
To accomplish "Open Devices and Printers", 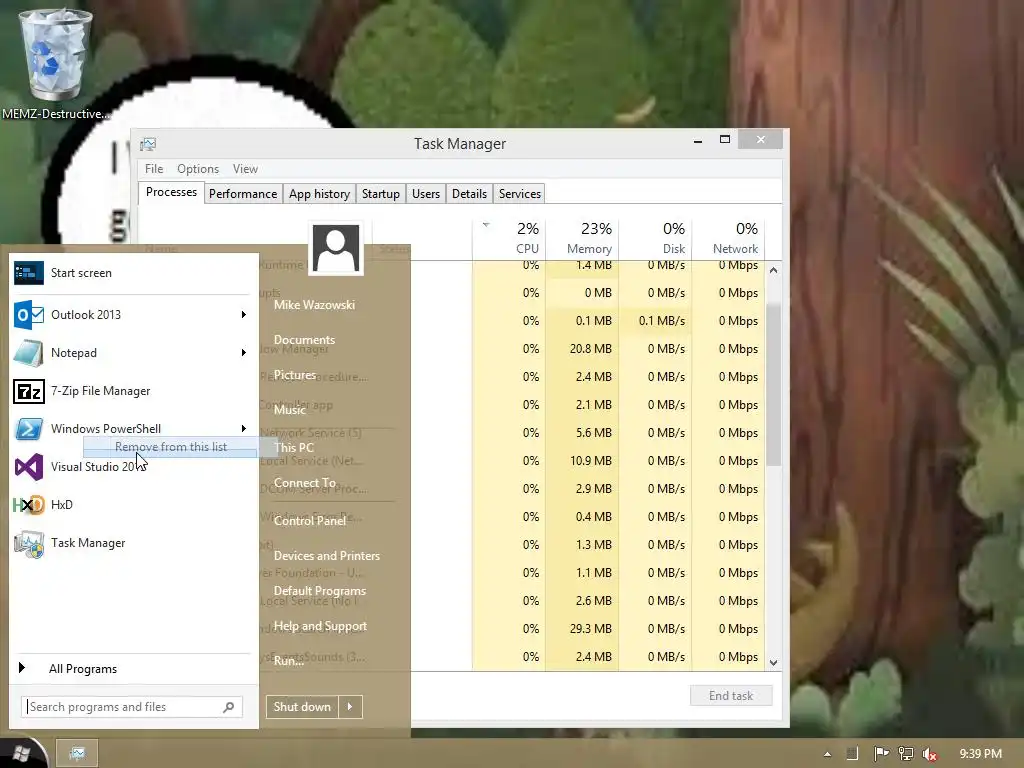I will click(x=327, y=556).
